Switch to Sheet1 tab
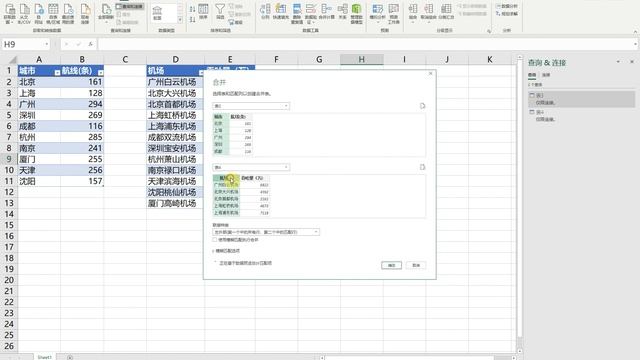Viewport: 640px width, 360px height. (x=44, y=357)
